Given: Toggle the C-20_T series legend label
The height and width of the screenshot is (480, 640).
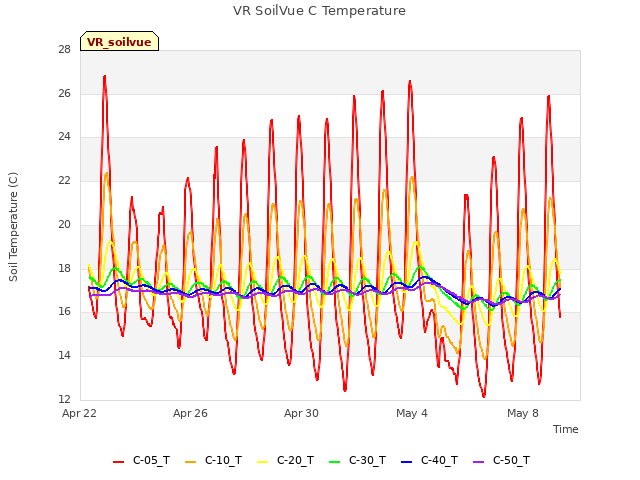Looking at the screenshot, I should click(x=296, y=460).
